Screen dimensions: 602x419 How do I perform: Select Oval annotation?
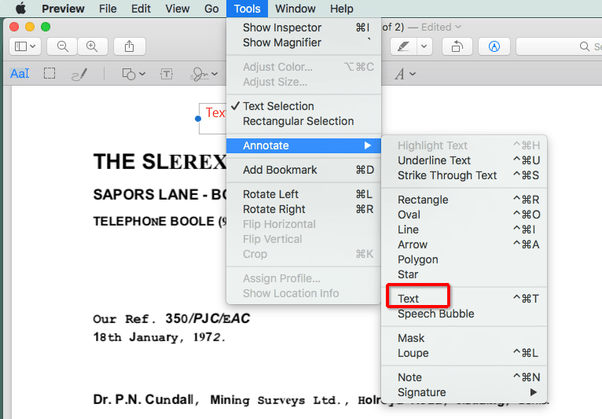coord(464,215)
